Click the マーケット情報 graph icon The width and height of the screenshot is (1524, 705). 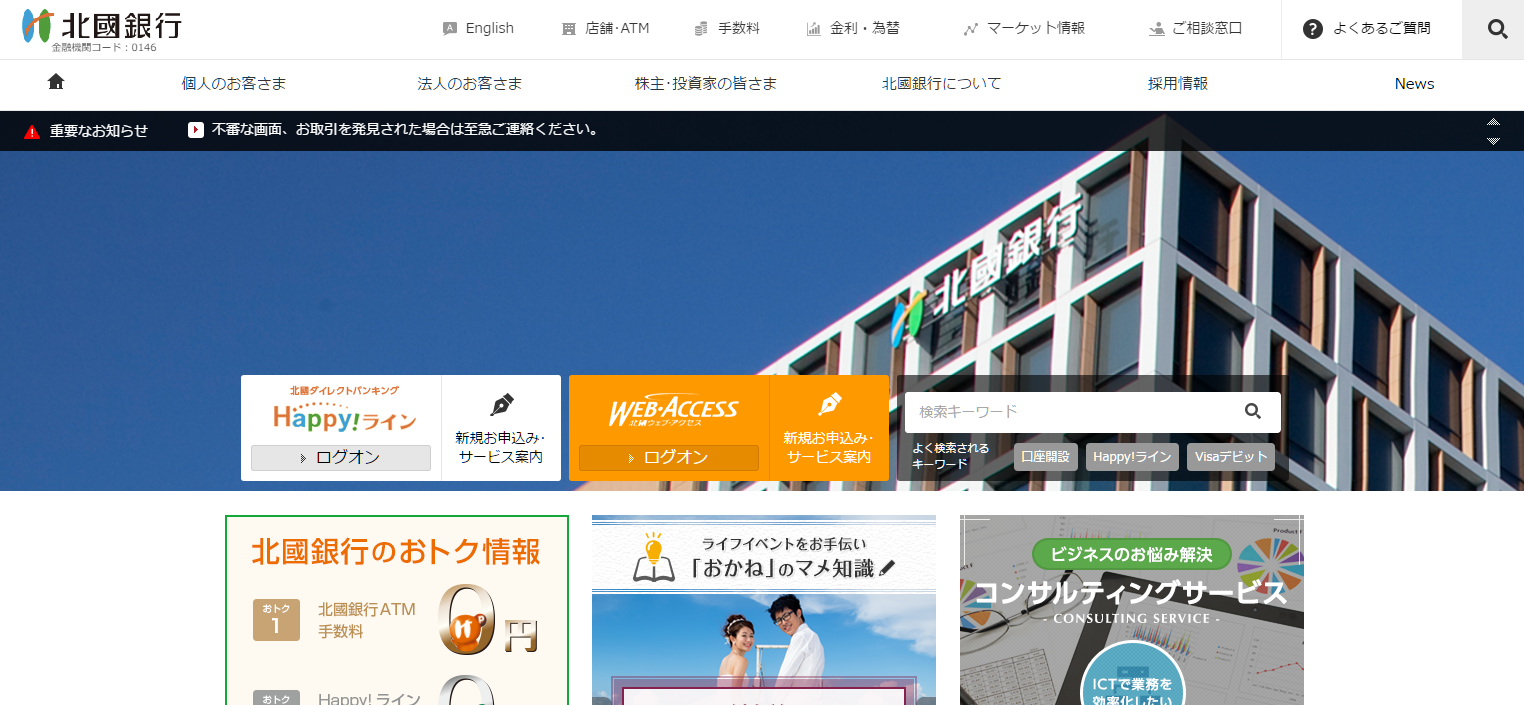click(970, 29)
